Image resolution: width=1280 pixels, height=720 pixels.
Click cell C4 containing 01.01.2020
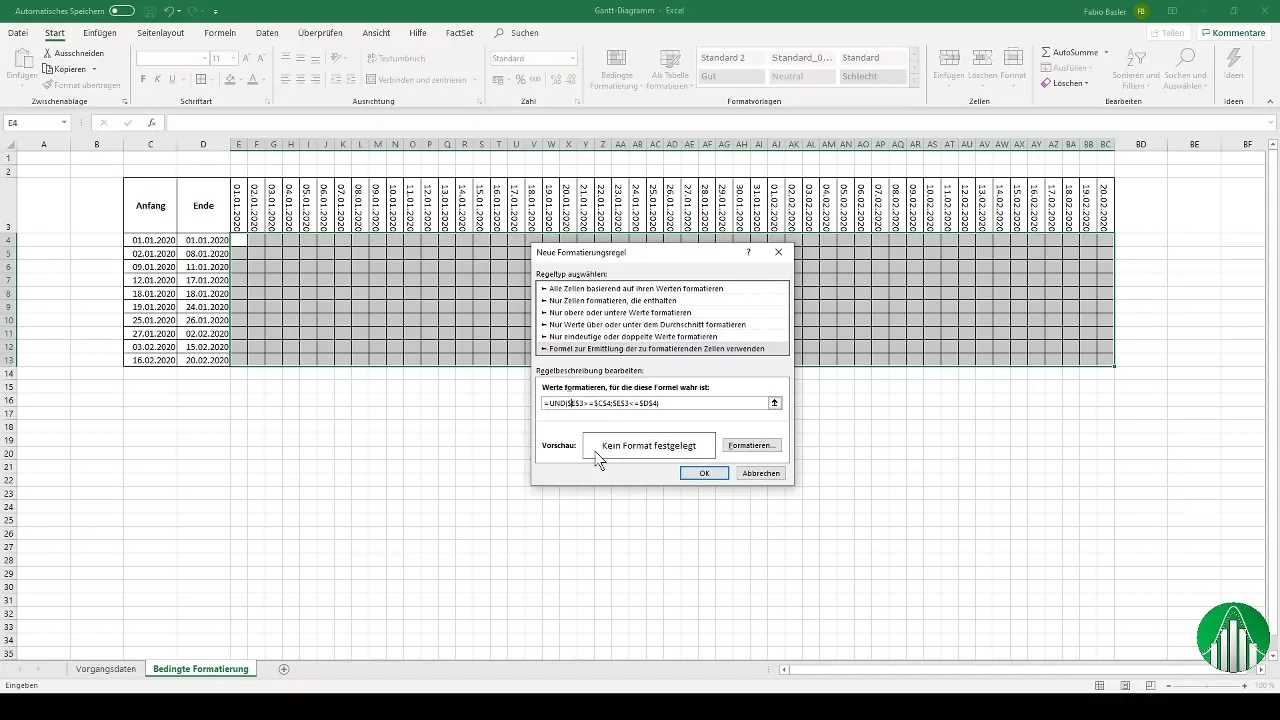coord(150,240)
